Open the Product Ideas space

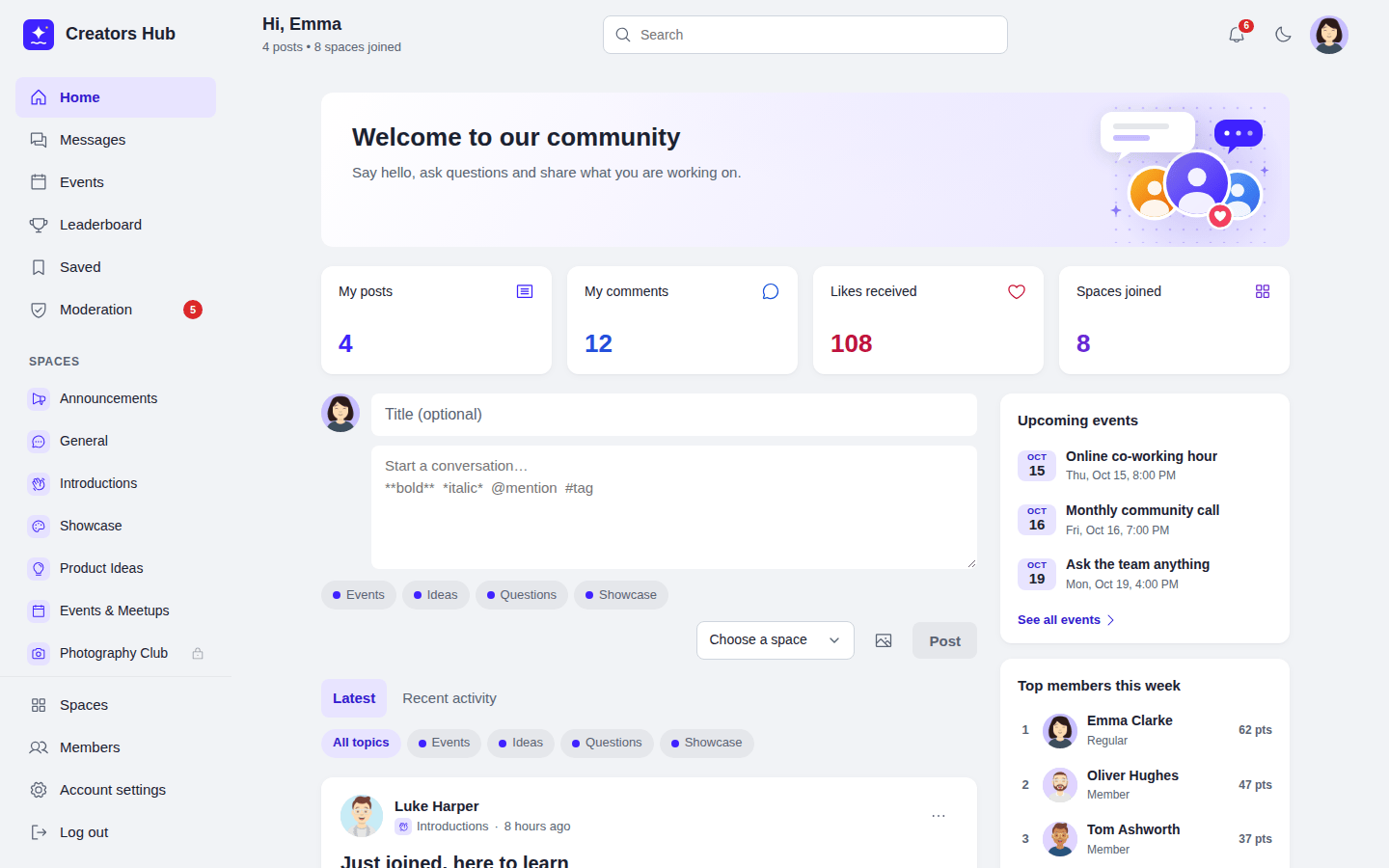point(116,568)
